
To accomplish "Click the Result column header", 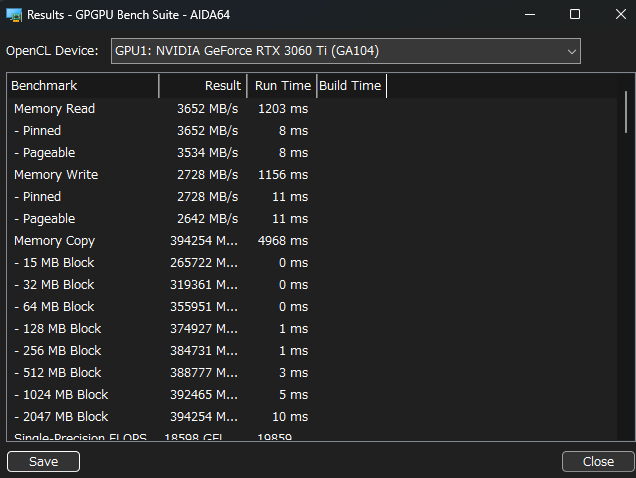I will 203,86.
